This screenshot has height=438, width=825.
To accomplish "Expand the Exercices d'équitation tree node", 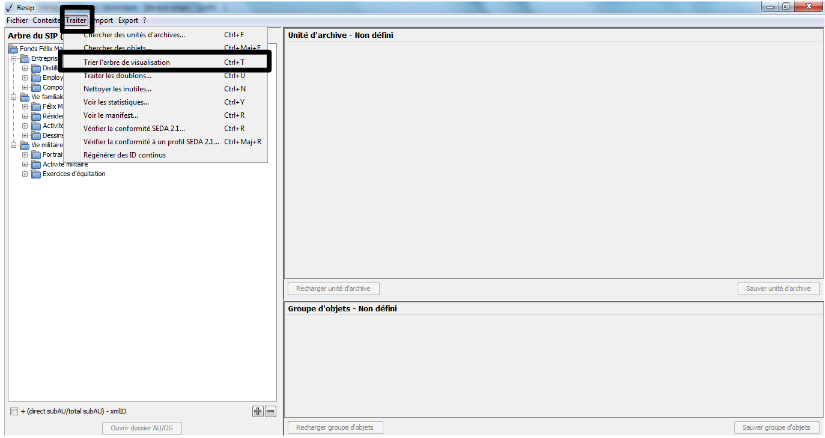I will pyautogui.click(x=25, y=173).
